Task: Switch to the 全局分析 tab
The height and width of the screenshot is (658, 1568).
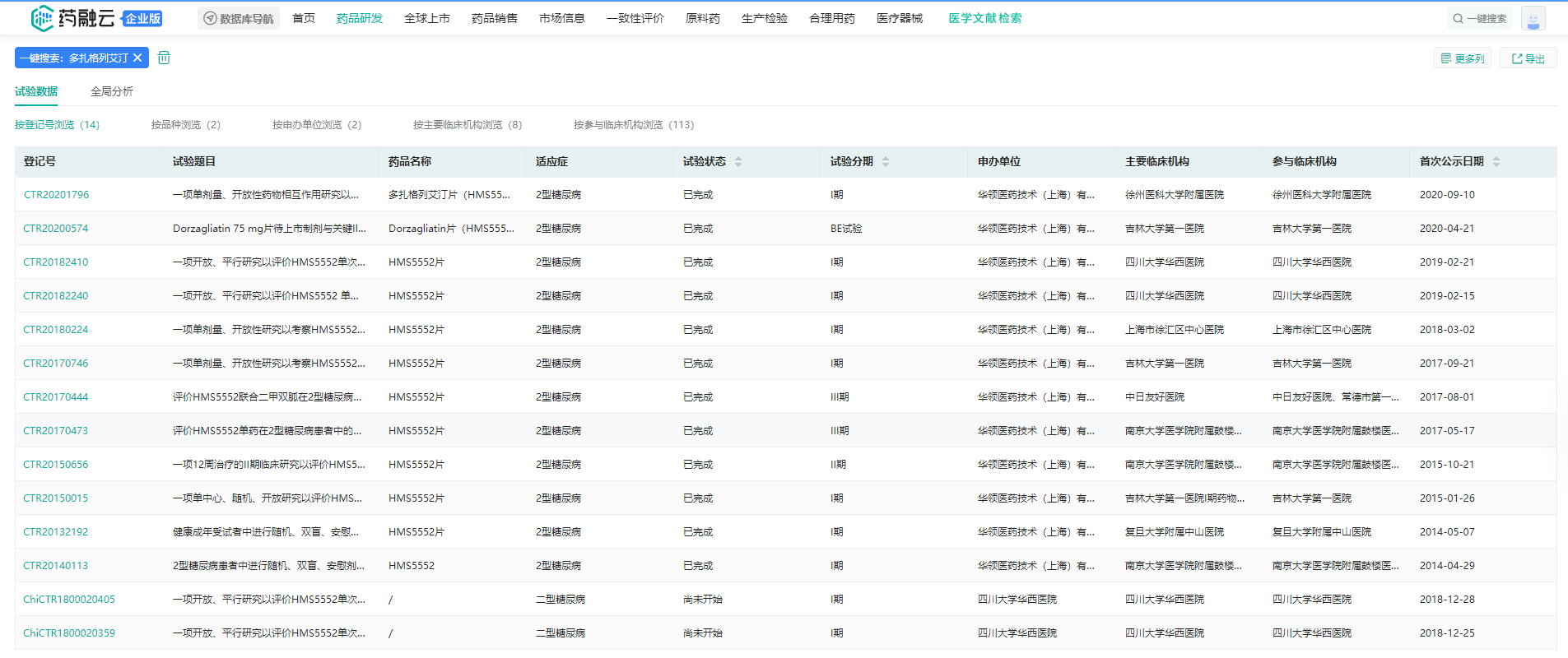Action: [112, 91]
